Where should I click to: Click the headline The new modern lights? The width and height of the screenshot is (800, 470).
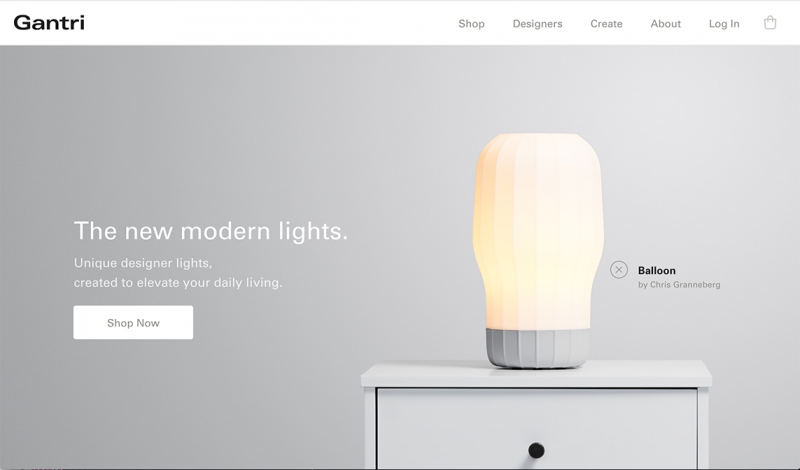pyautogui.click(x=211, y=231)
